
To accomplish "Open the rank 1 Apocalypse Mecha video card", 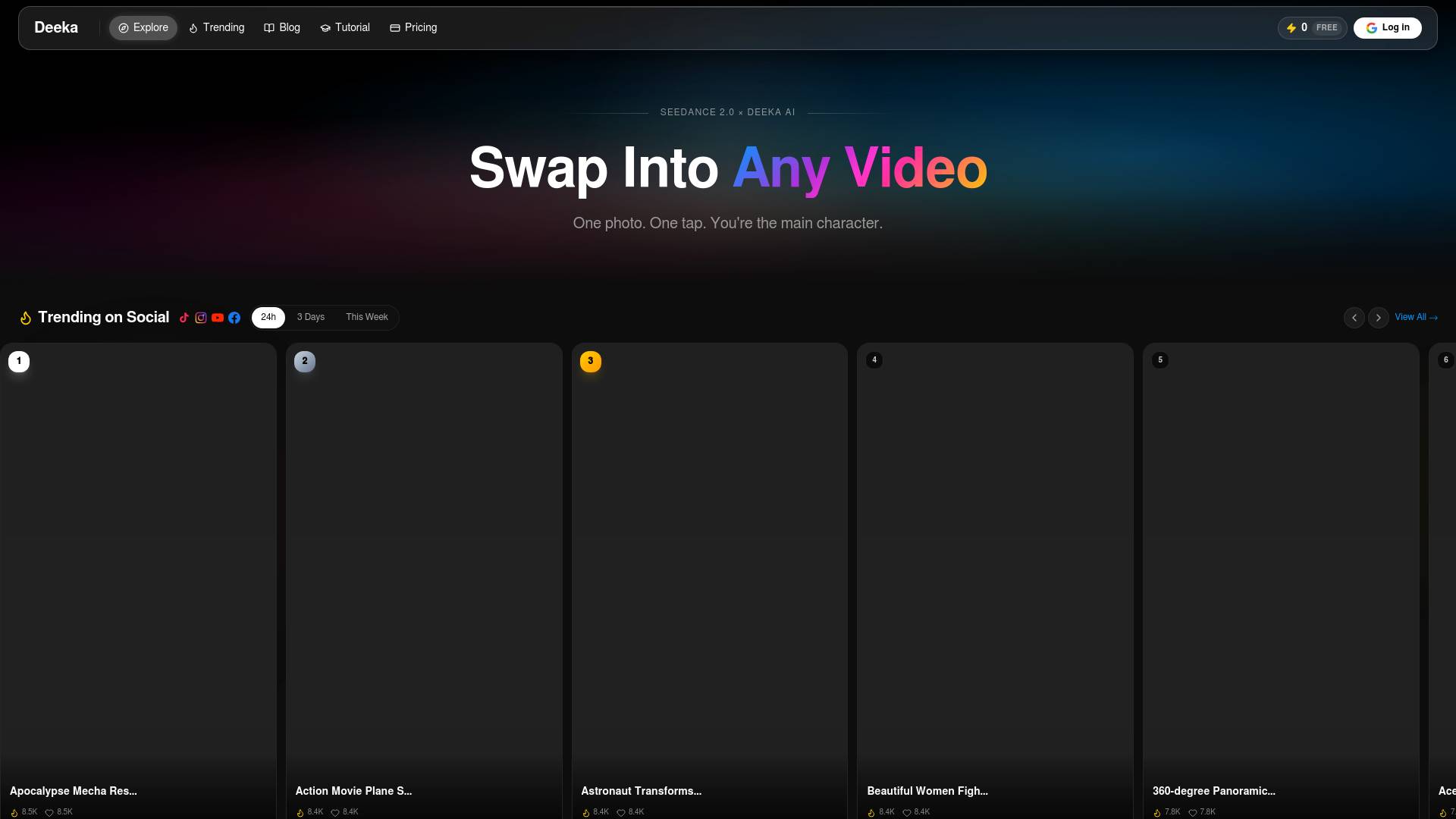I will coord(138,581).
